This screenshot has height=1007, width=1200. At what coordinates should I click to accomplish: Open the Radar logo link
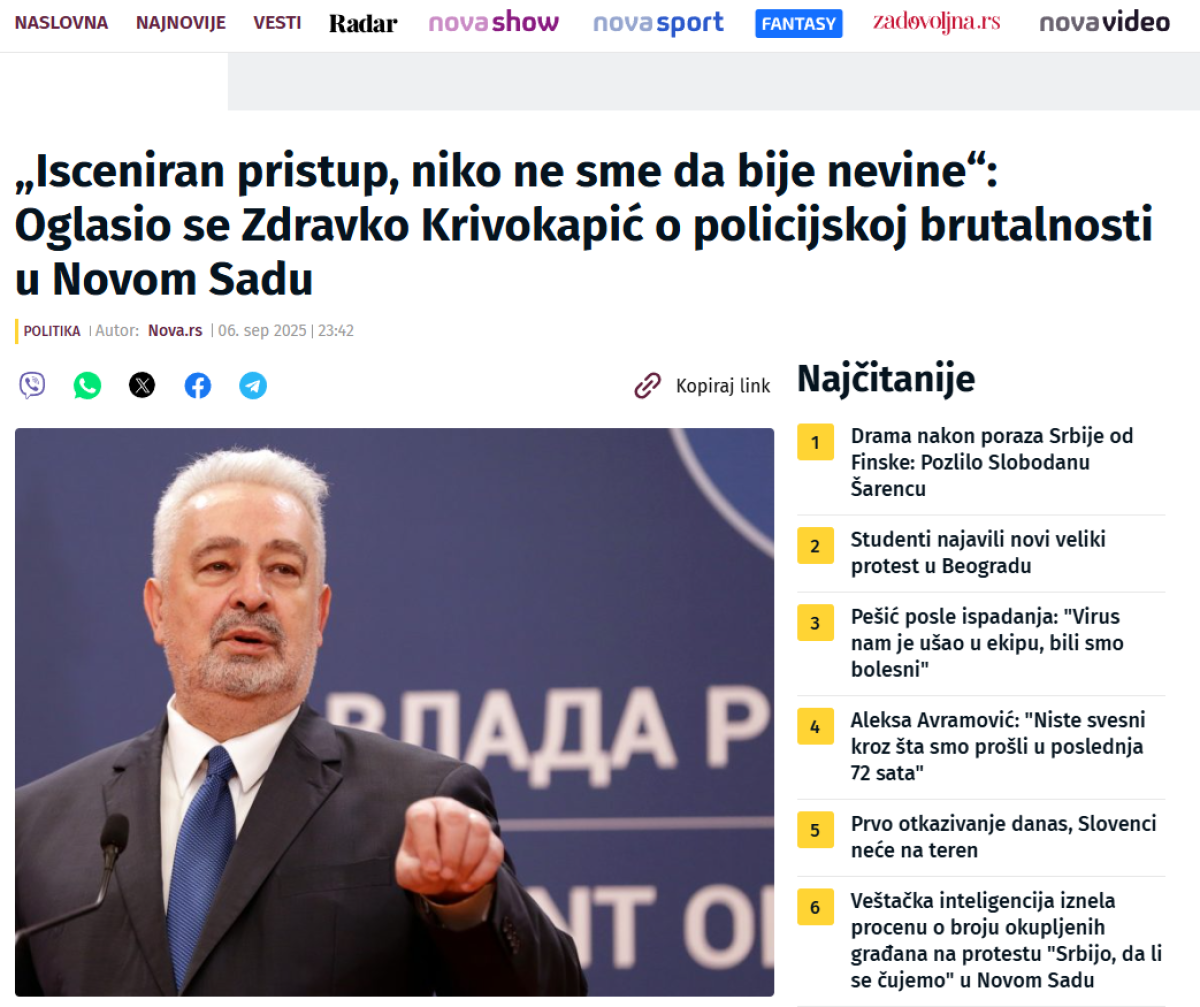coord(363,23)
